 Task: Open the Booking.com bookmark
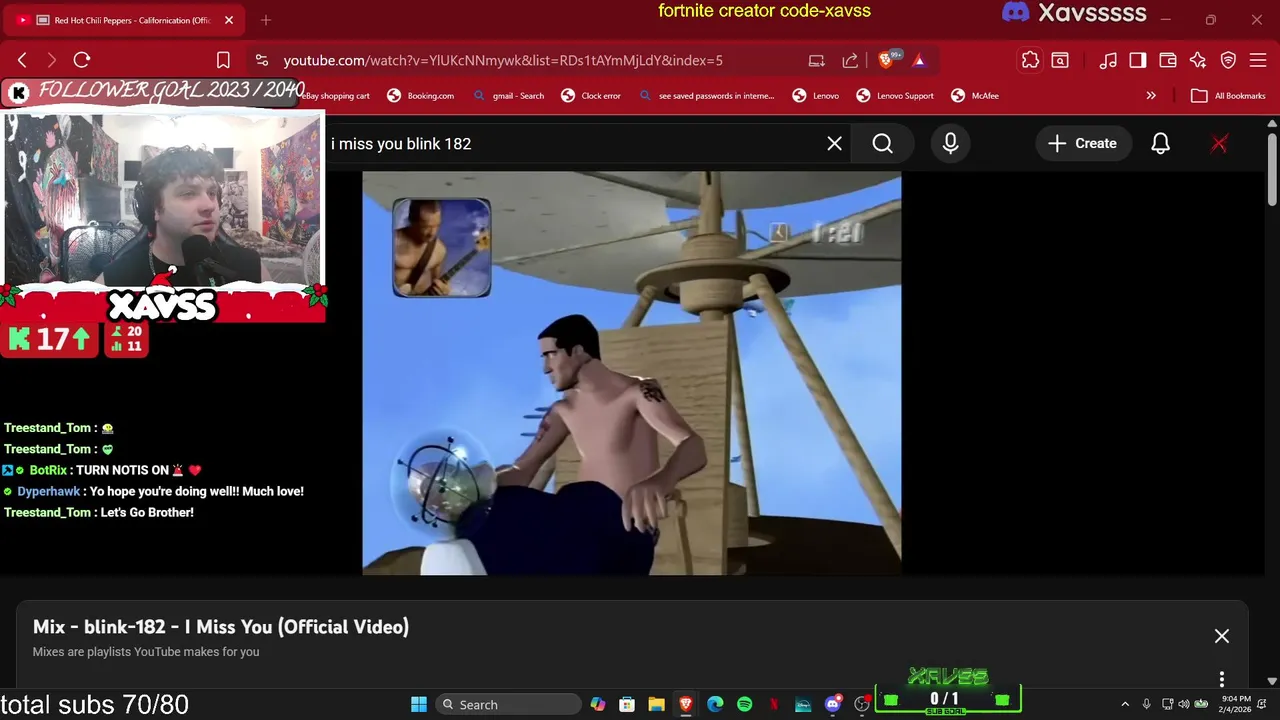[420, 96]
